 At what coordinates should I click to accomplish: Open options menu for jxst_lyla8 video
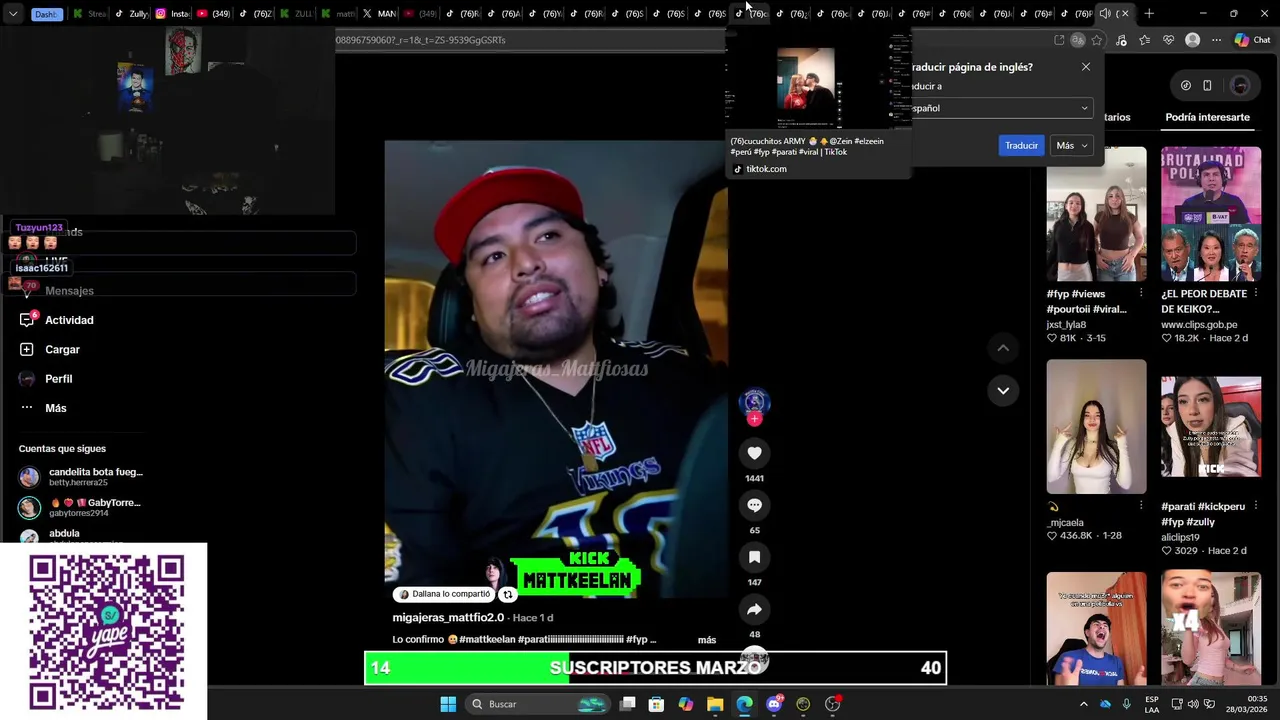pyautogui.click(x=1141, y=293)
